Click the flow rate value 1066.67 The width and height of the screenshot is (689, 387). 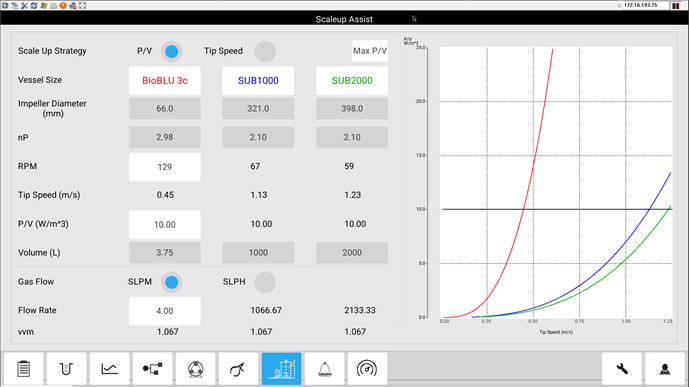(x=266, y=311)
